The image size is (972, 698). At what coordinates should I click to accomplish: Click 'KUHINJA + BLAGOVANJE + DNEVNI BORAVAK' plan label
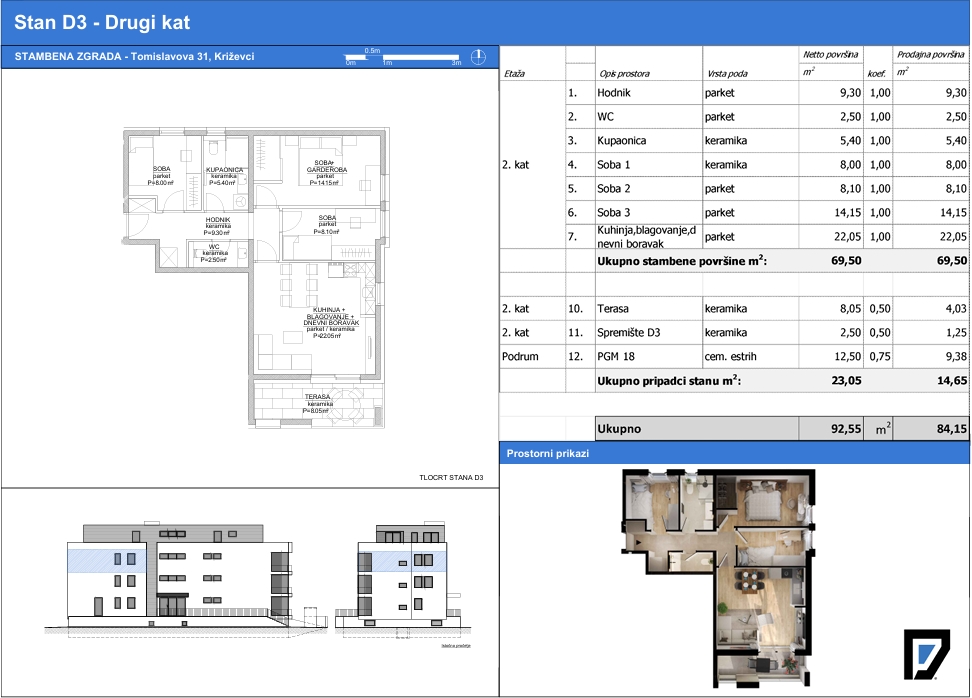pyautogui.click(x=331, y=316)
